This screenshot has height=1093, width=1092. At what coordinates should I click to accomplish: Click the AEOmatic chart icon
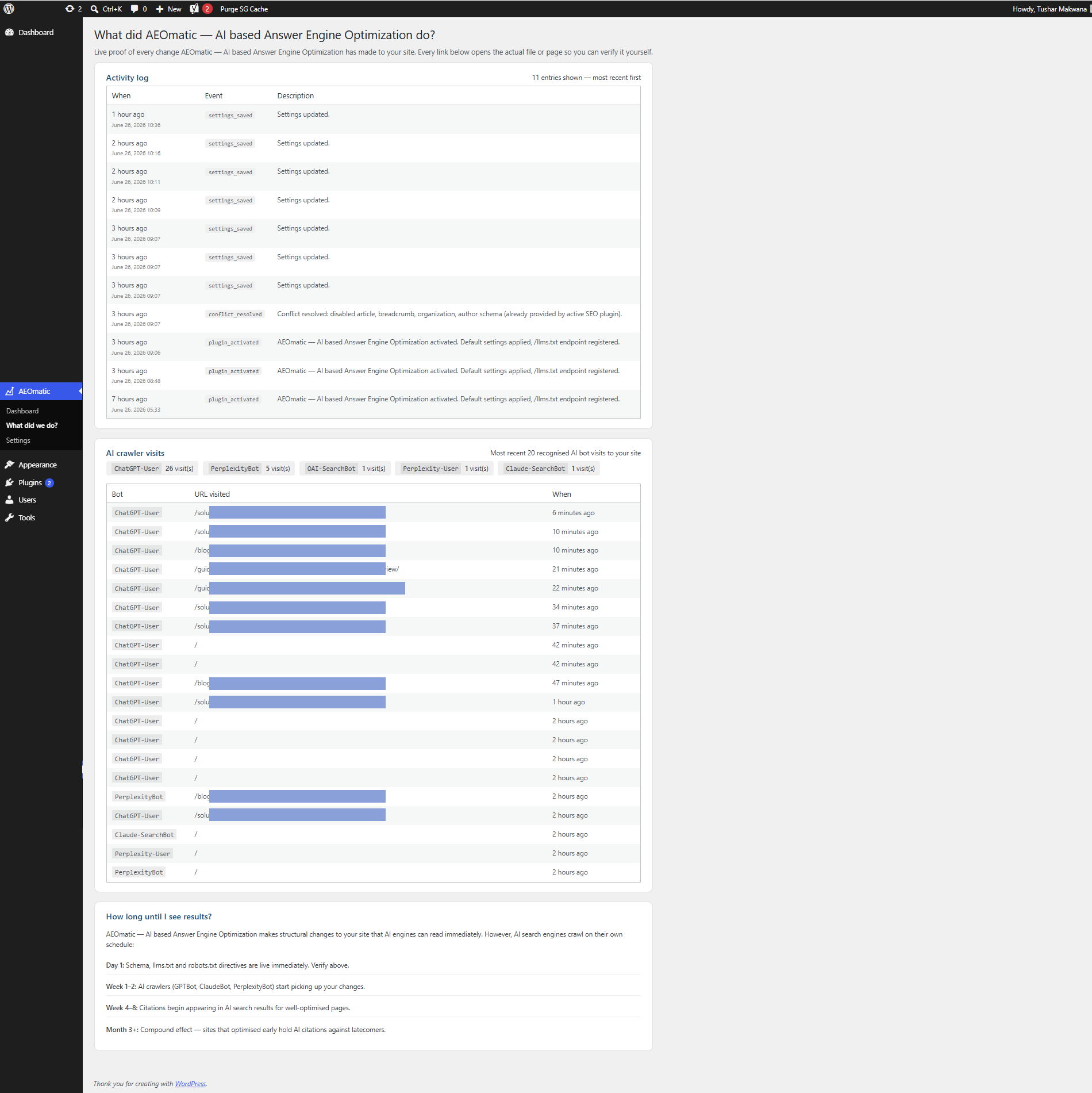[x=10, y=391]
